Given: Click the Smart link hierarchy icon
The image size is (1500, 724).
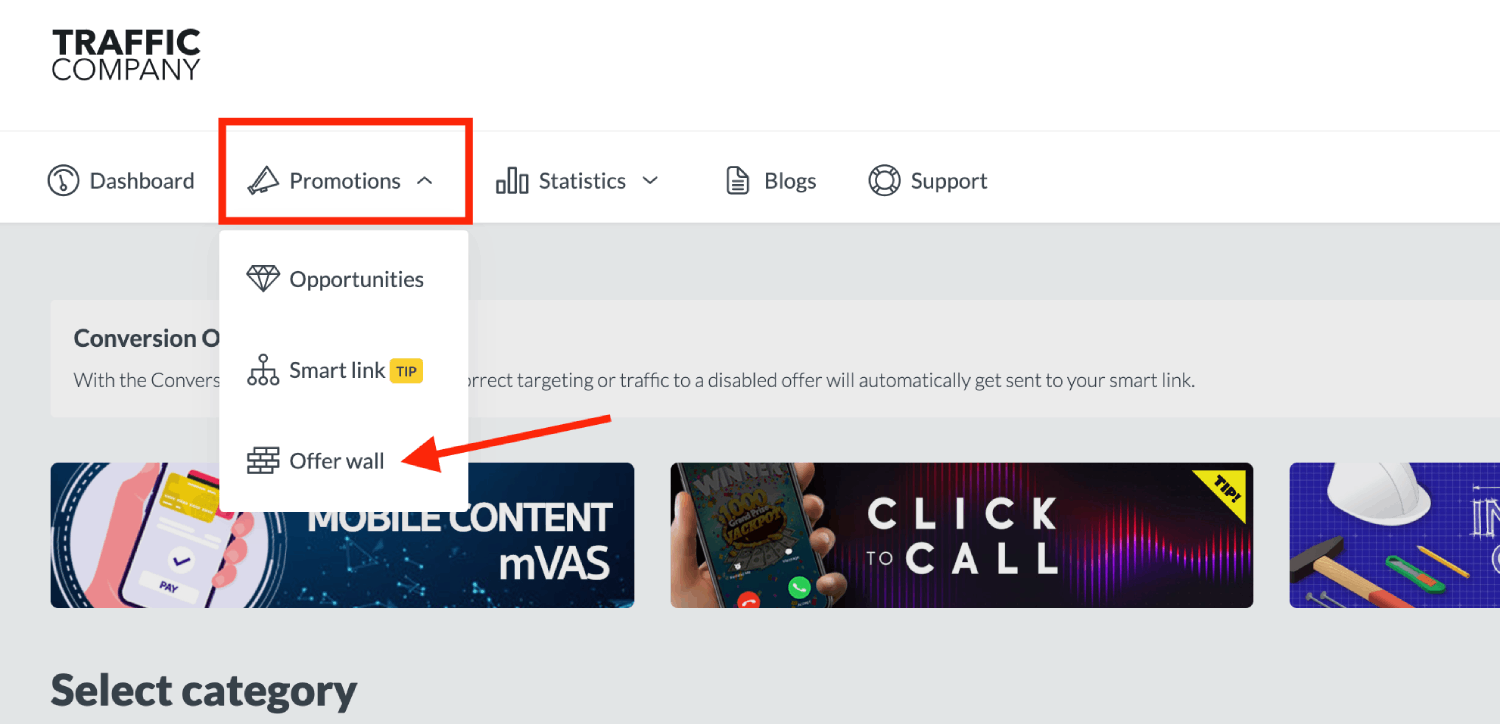Looking at the screenshot, I should point(263,370).
